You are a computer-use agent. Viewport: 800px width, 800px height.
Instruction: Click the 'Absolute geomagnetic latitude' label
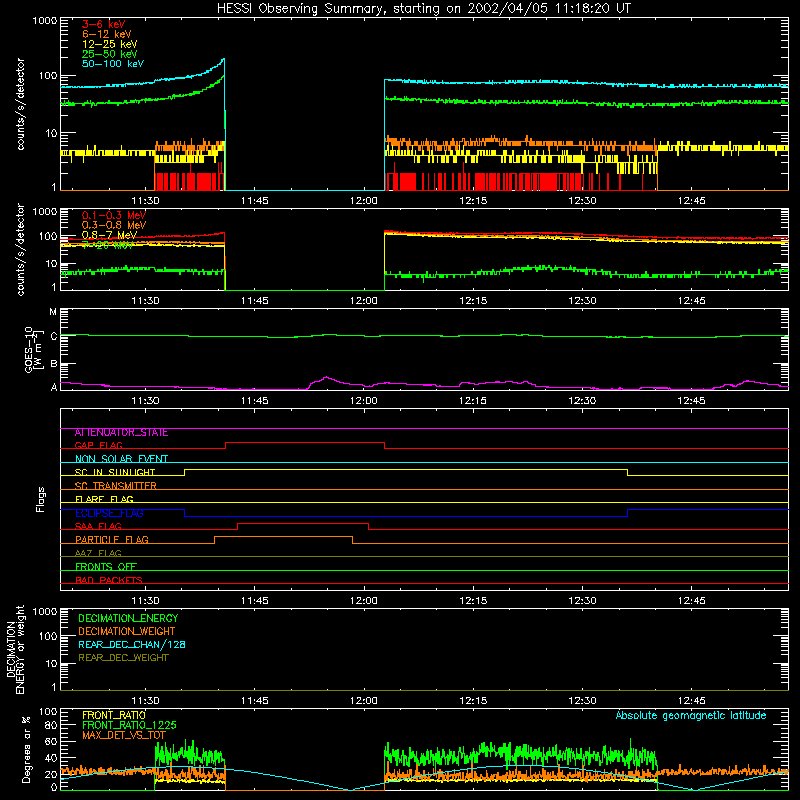pyautogui.click(x=691, y=715)
